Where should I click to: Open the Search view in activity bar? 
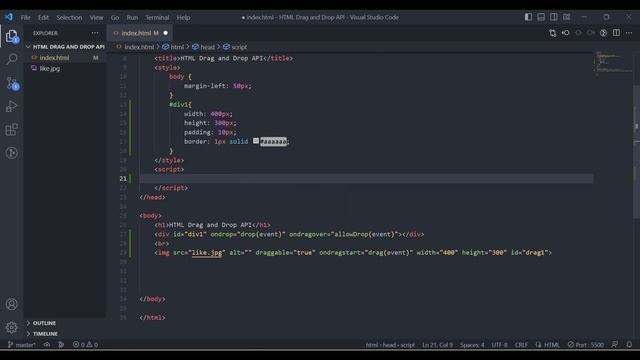(12, 60)
